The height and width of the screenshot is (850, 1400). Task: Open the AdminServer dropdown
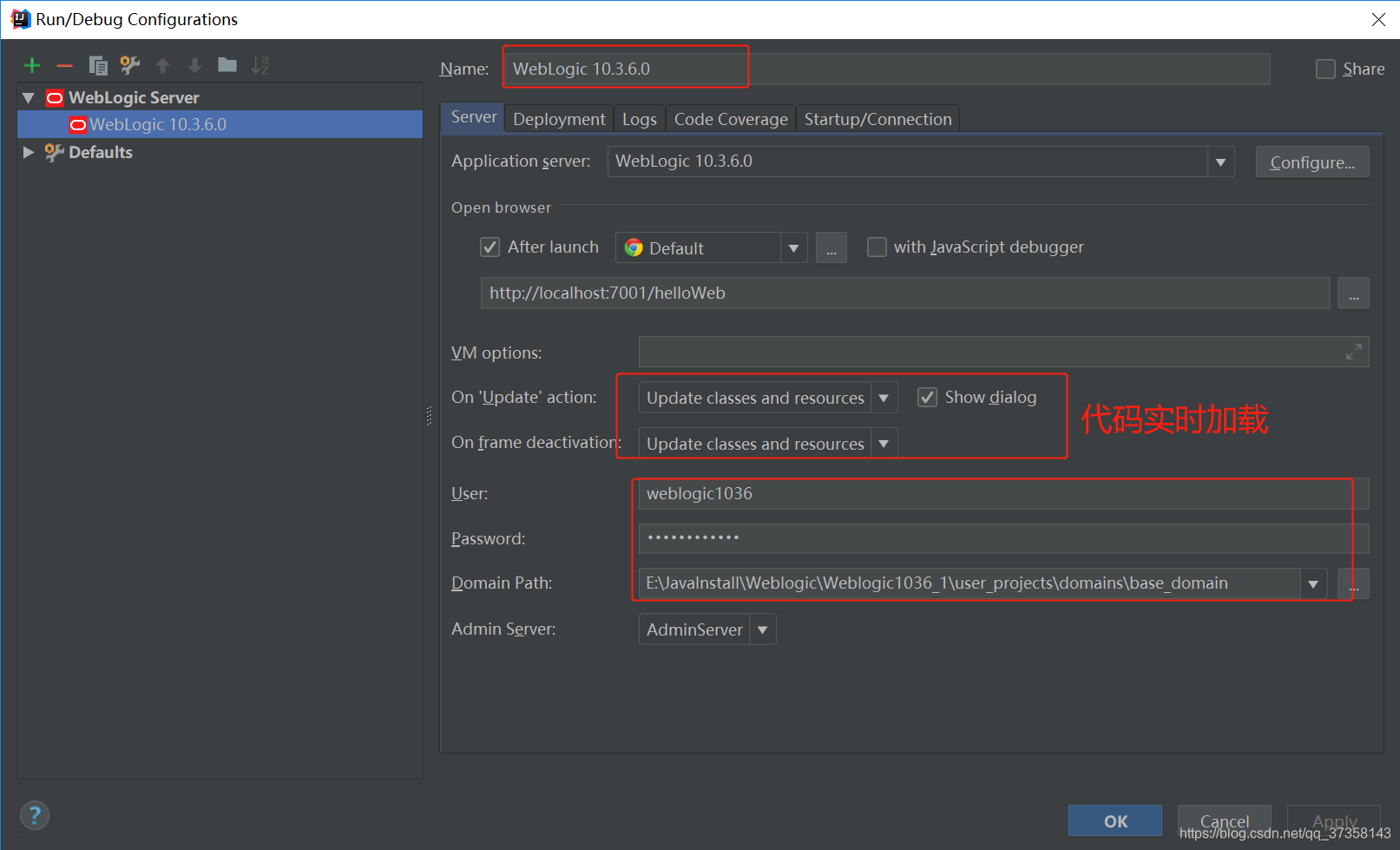click(762, 629)
